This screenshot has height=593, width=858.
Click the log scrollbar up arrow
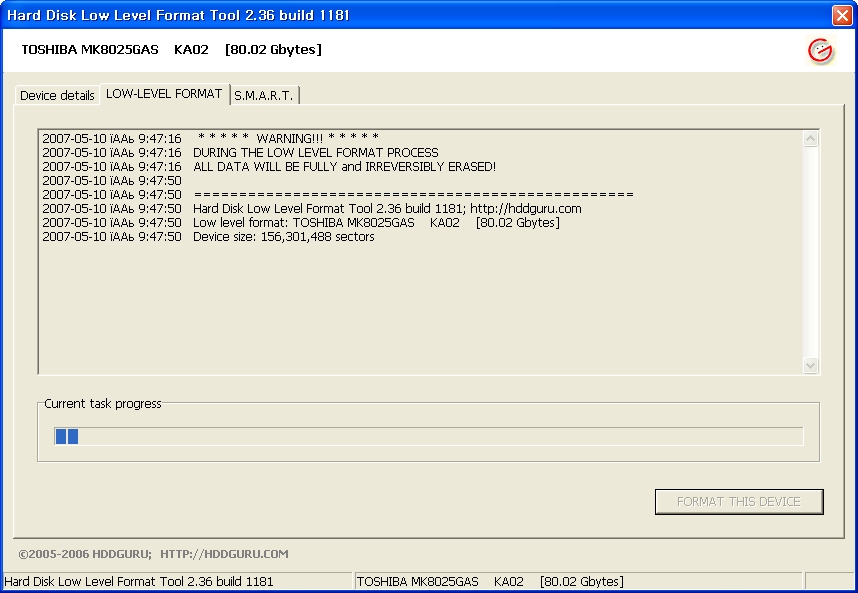(810, 139)
